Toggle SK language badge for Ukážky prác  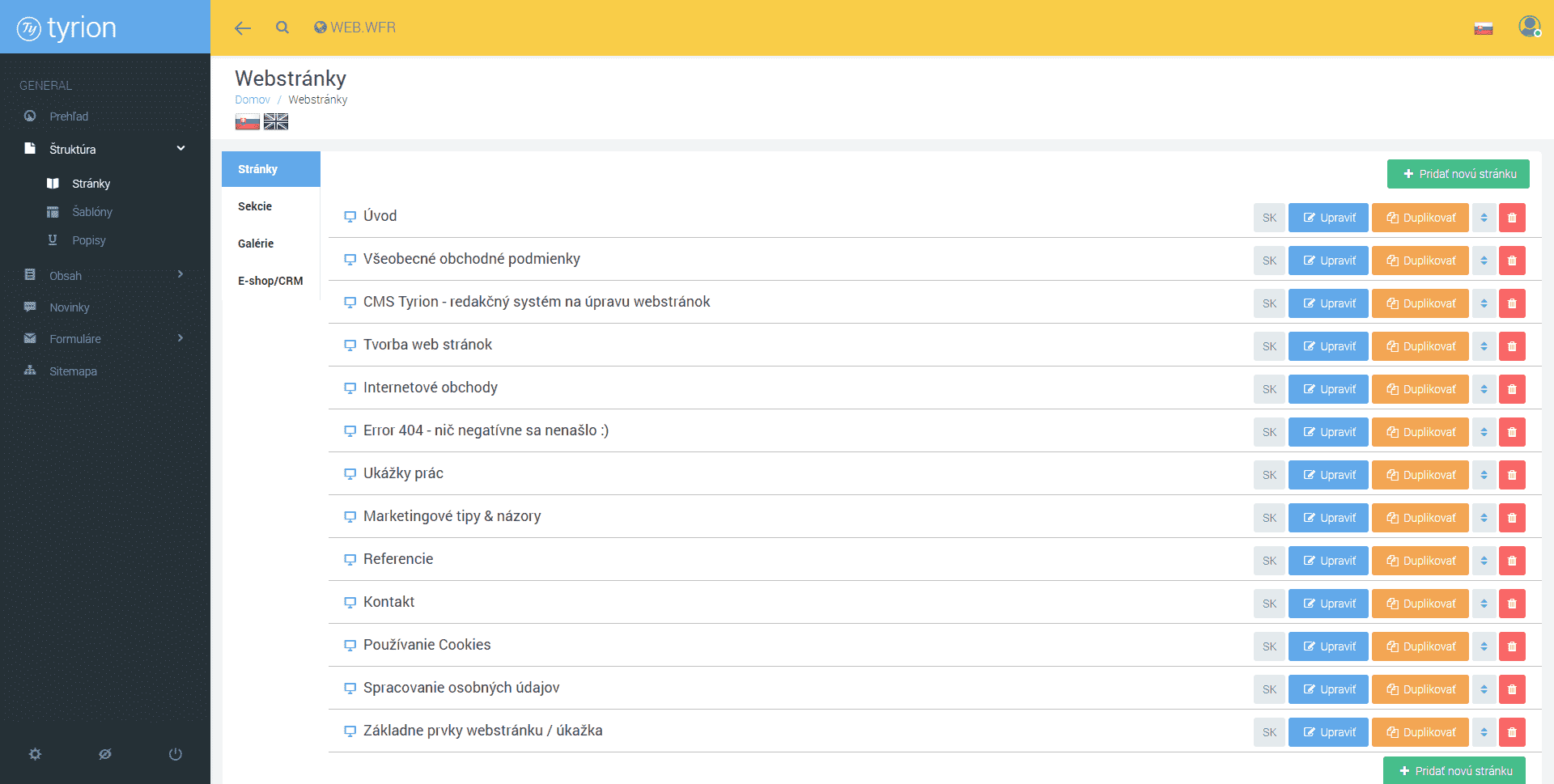pyautogui.click(x=1269, y=475)
